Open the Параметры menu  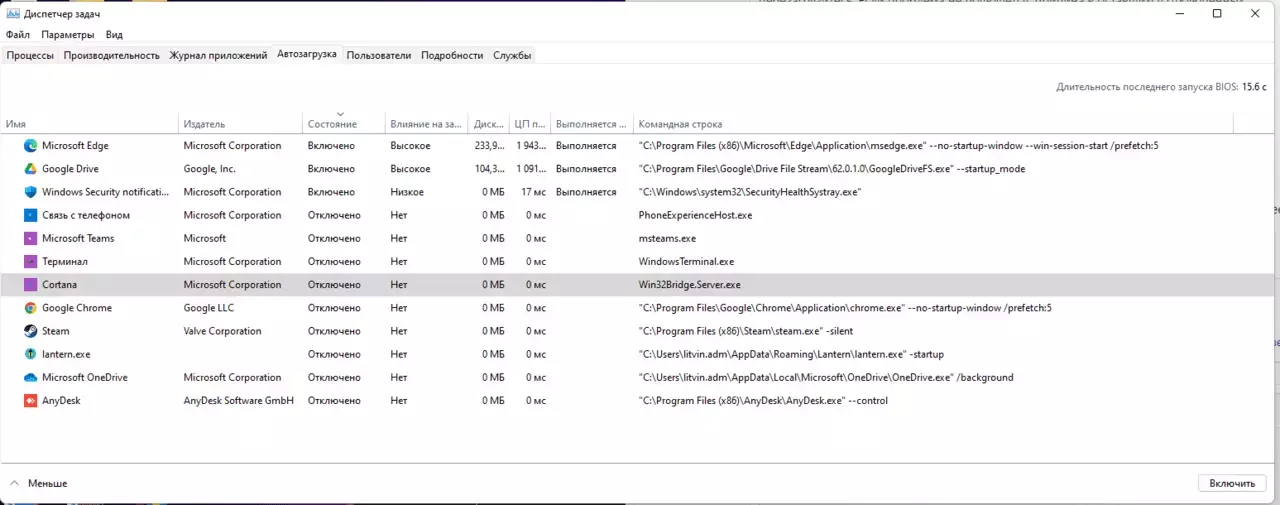pyautogui.click(x=67, y=35)
